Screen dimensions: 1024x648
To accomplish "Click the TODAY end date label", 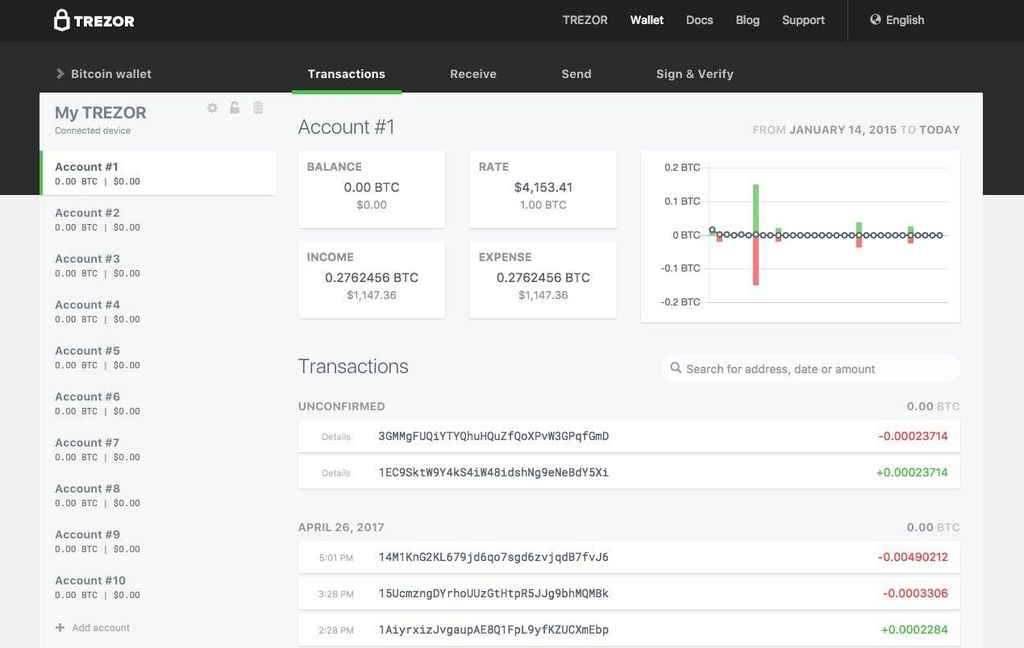I will [x=940, y=130].
